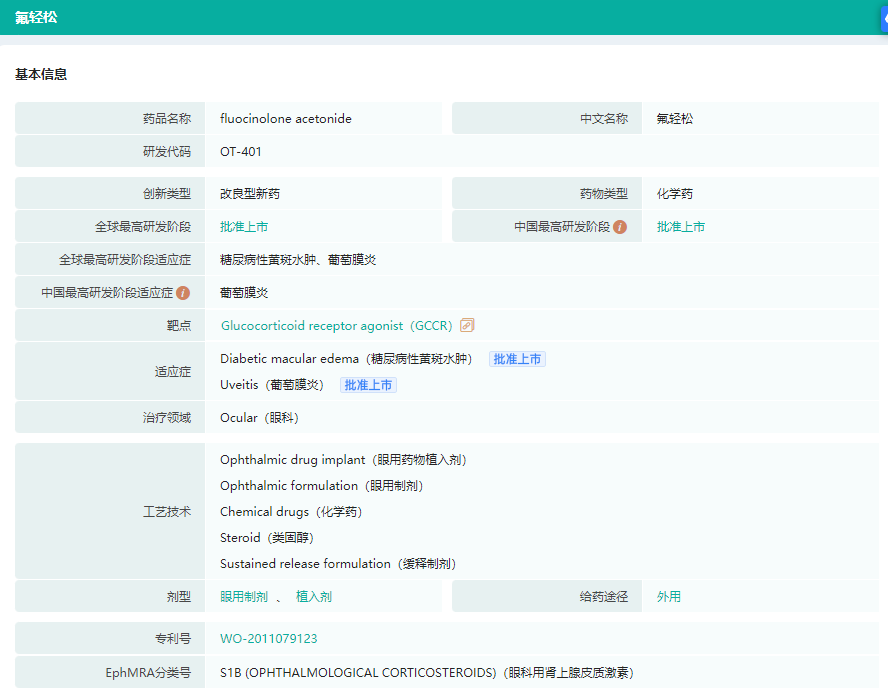Open patent link WO-2011079123
This screenshot has width=888, height=700.
[269, 639]
